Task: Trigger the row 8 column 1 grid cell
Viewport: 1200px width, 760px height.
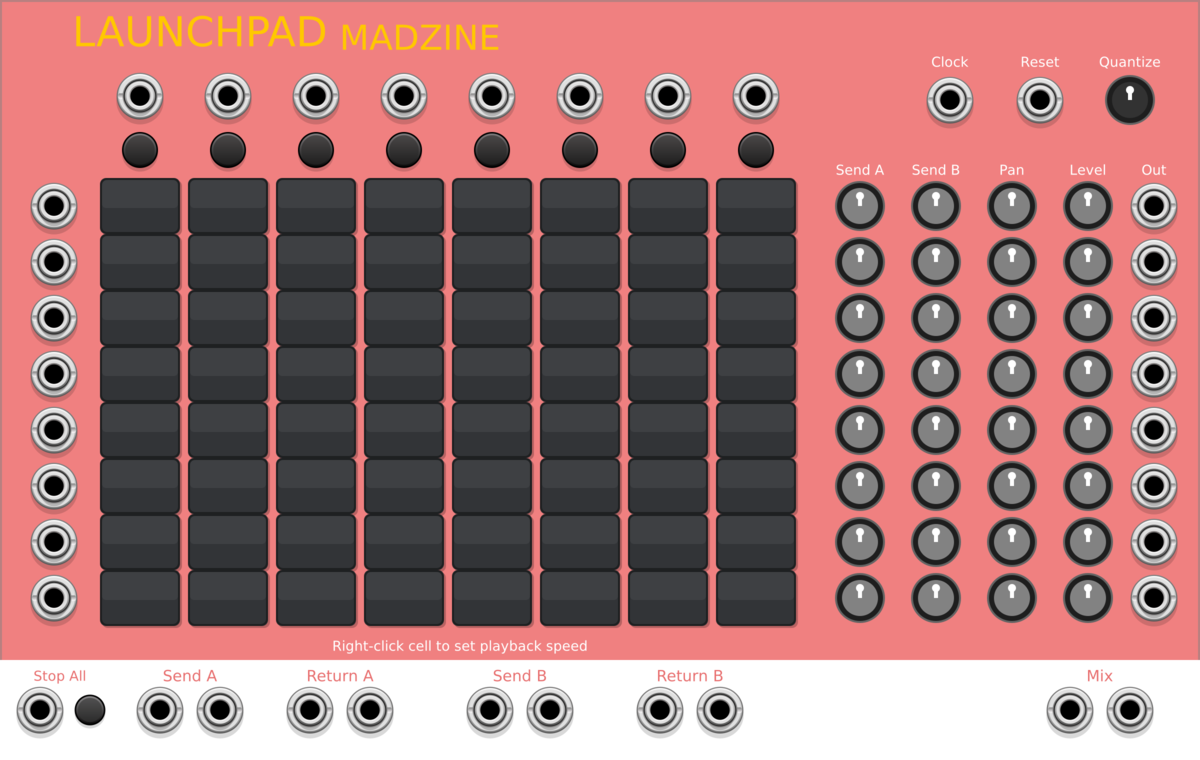Action: click(x=140, y=598)
